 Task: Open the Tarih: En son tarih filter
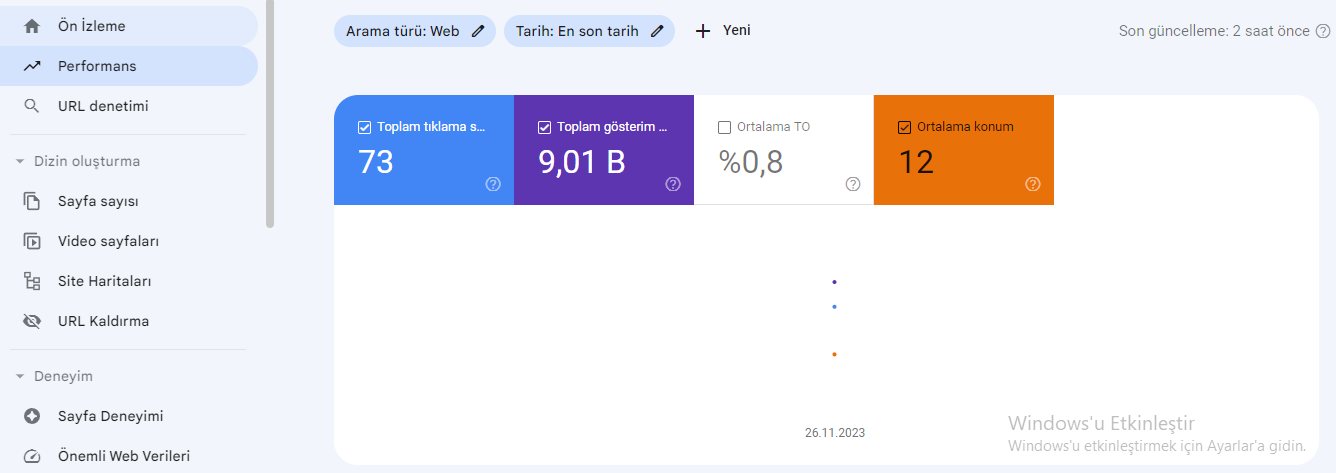coord(589,31)
